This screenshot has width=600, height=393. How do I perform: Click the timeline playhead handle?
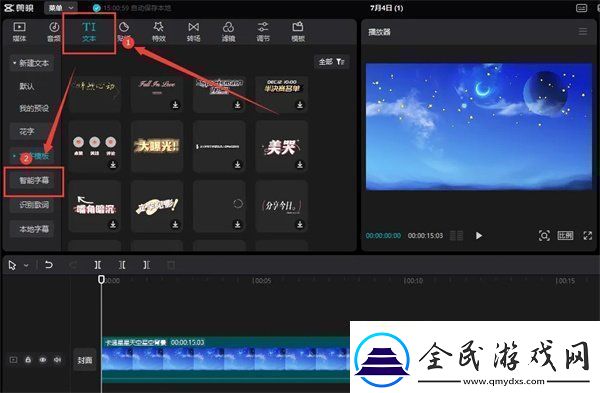point(101,280)
